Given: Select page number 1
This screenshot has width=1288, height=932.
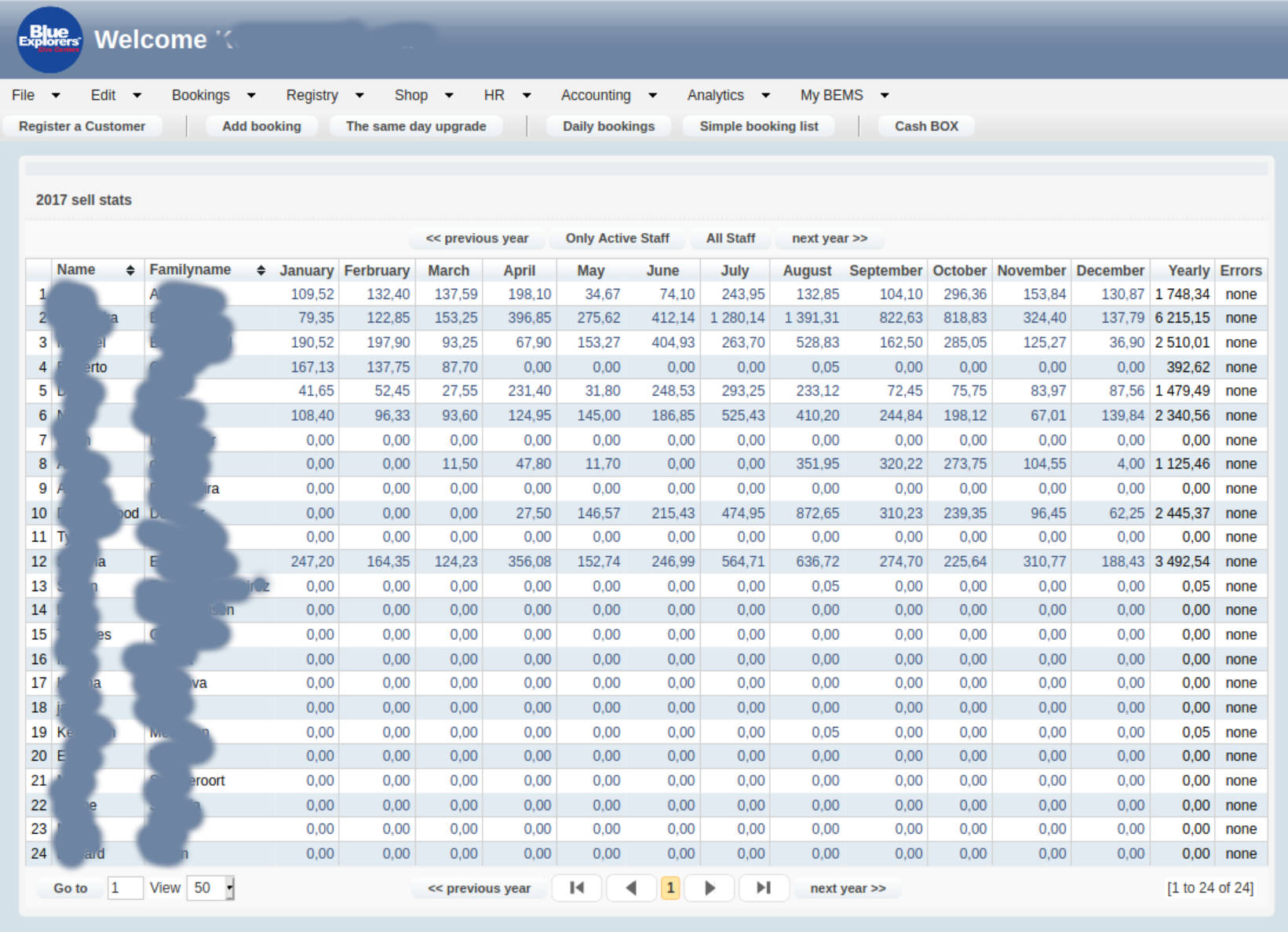Looking at the screenshot, I should pyautogui.click(x=670, y=888).
